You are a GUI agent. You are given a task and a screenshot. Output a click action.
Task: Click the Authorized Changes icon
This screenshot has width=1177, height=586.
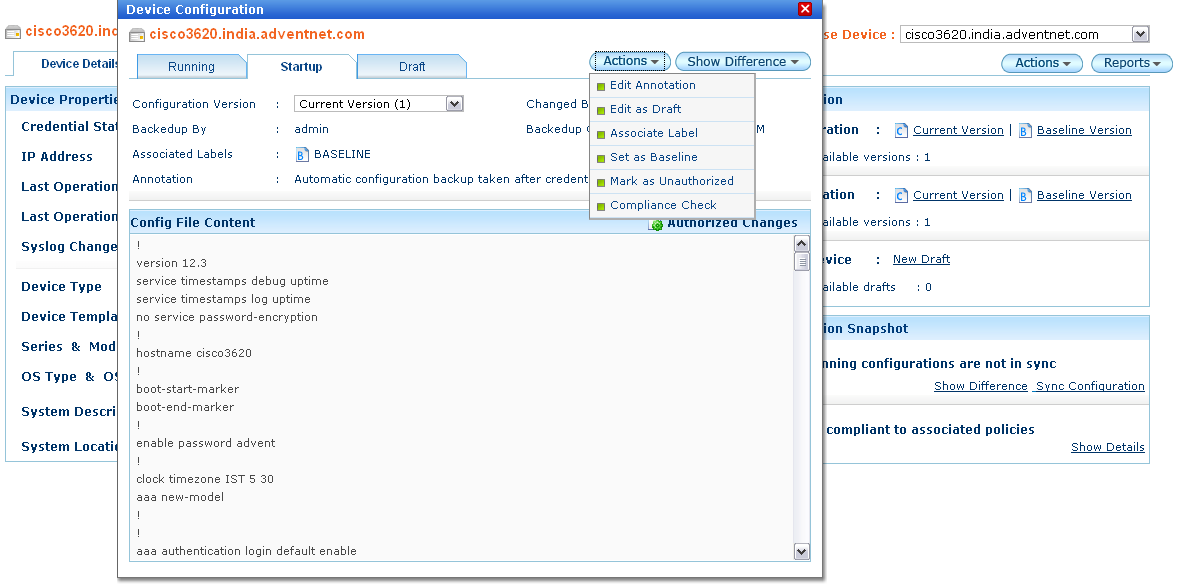[656, 224]
